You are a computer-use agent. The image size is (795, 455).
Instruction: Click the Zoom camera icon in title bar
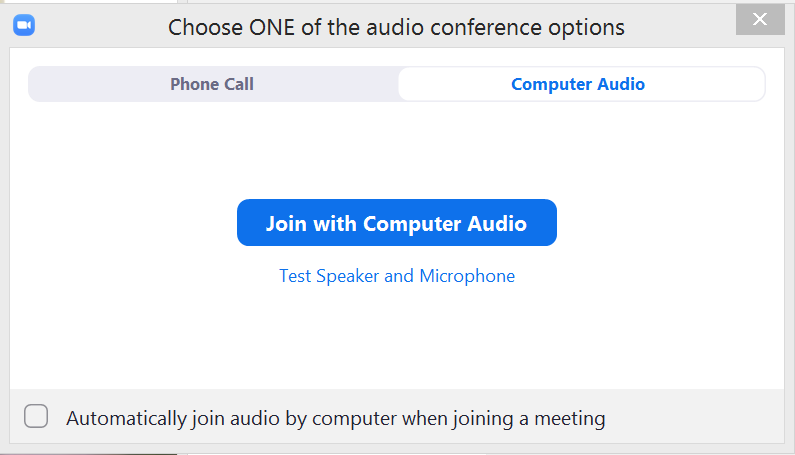coord(24,25)
